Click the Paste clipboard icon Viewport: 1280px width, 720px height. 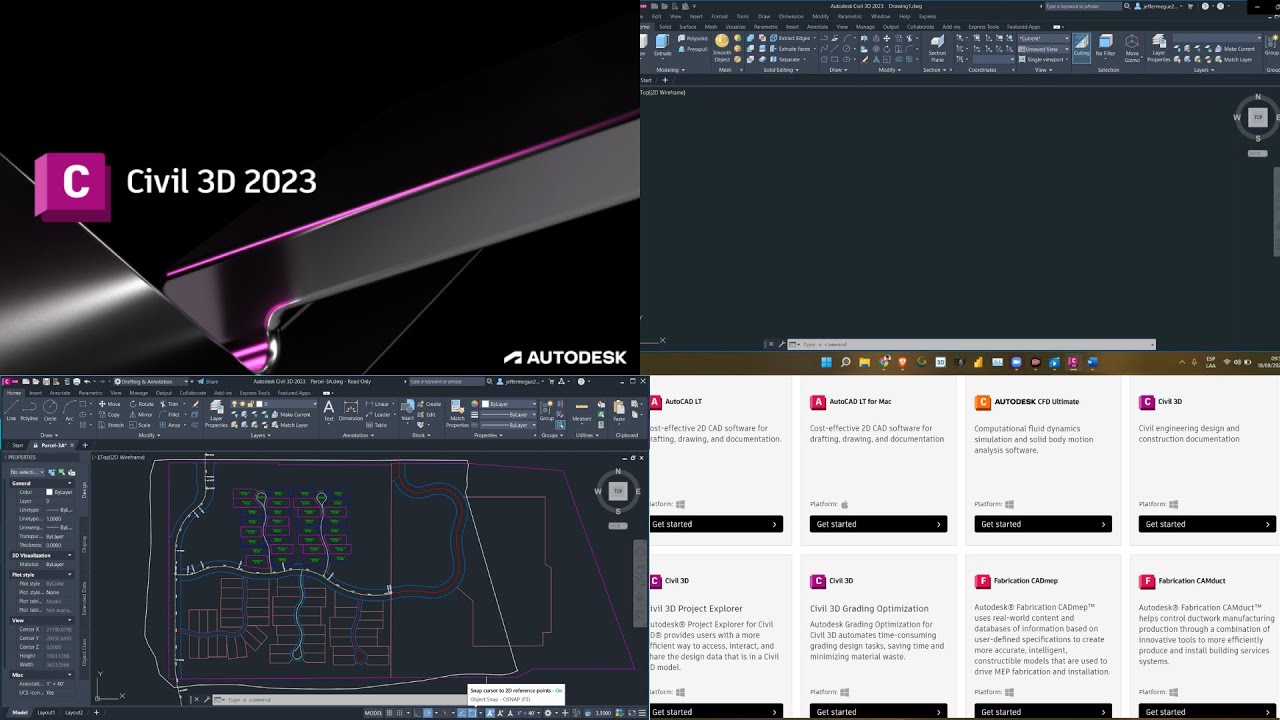[x=620, y=411]
